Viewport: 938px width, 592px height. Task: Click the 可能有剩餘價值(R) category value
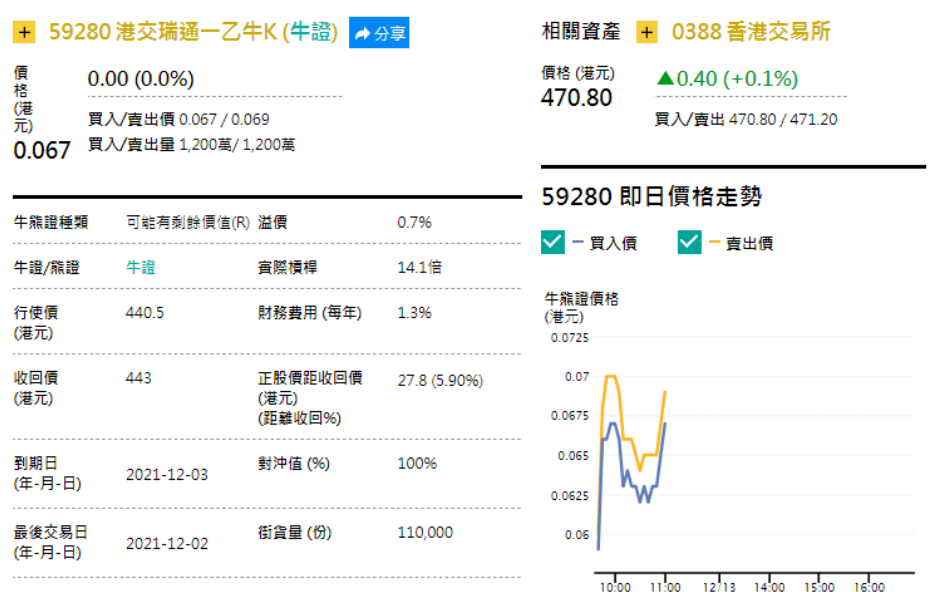click(187, 222)
